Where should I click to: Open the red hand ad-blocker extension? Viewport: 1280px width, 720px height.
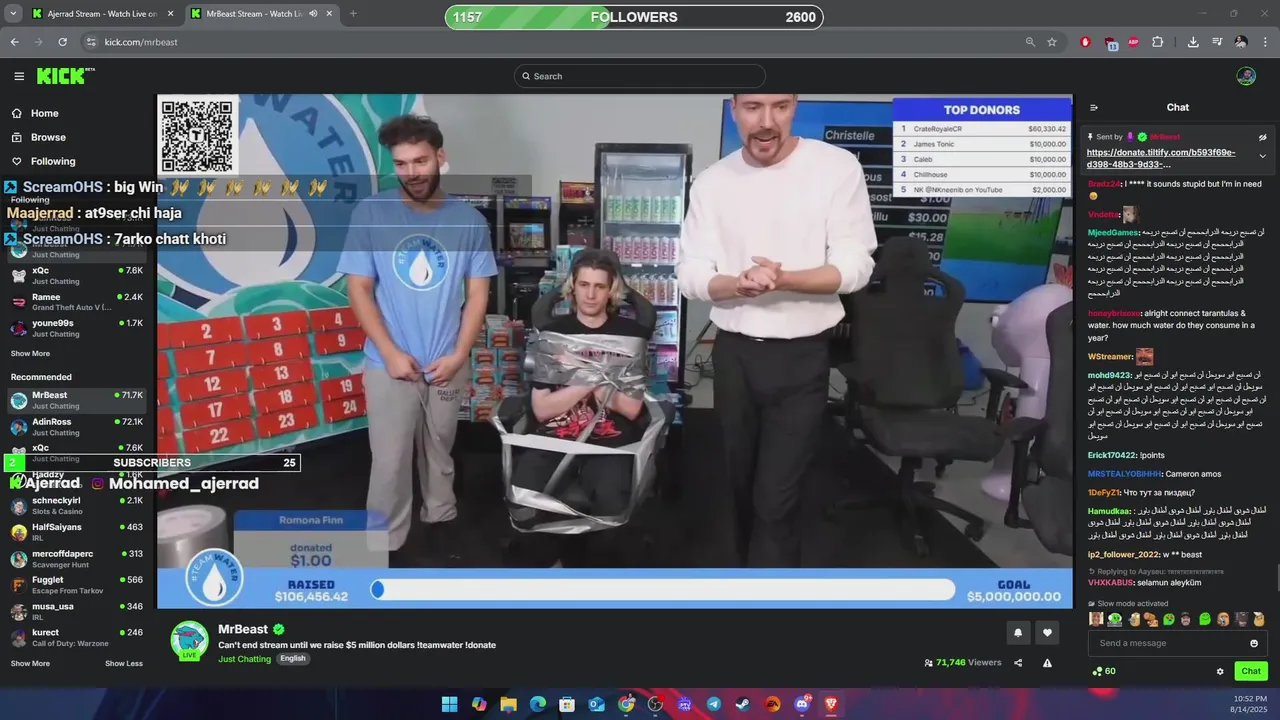click(x=1086, y=42)
